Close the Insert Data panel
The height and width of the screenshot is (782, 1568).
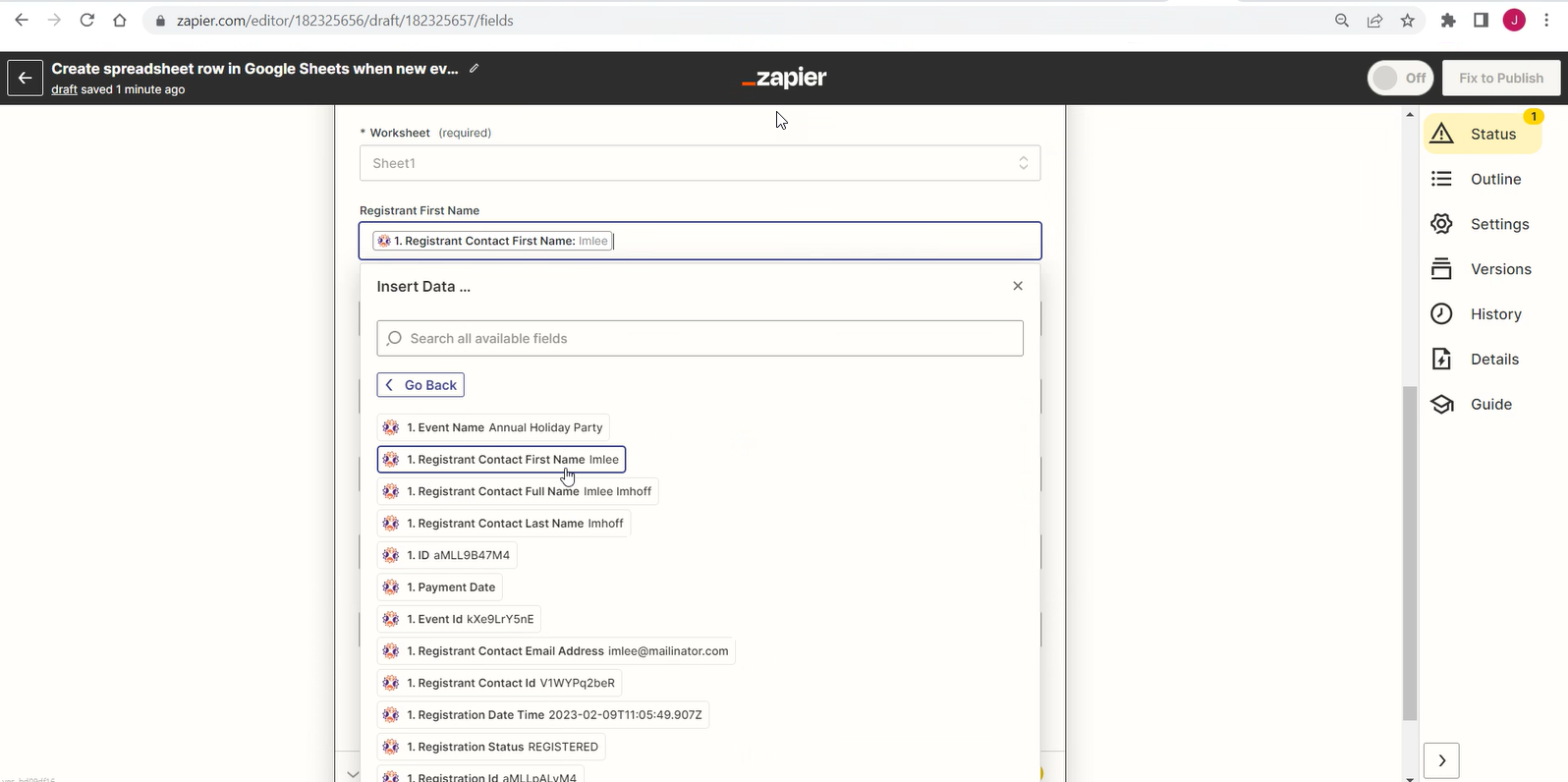[x=1018, y=286]
